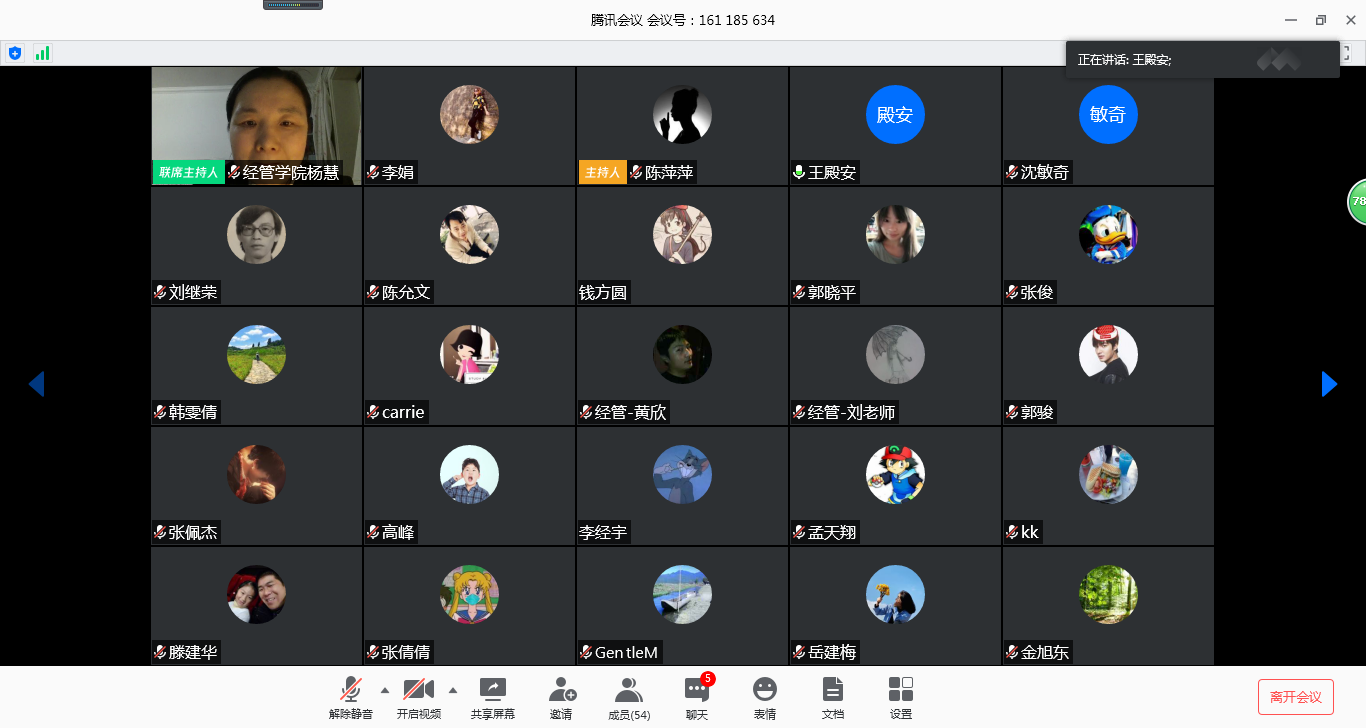Expand the audio options arrow beside microphone
Screen dimensions: 1366x728
click(x=385, y=690)
